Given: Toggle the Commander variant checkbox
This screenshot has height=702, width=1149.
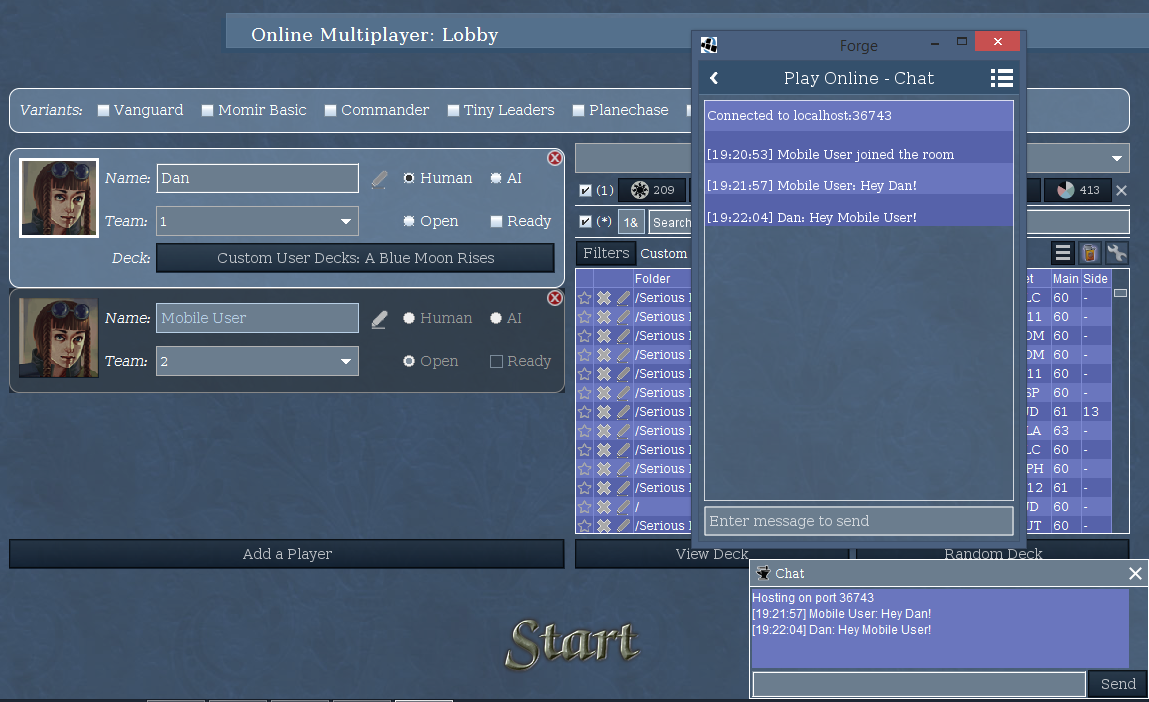Looking at the screenshot, I should 330,111.
